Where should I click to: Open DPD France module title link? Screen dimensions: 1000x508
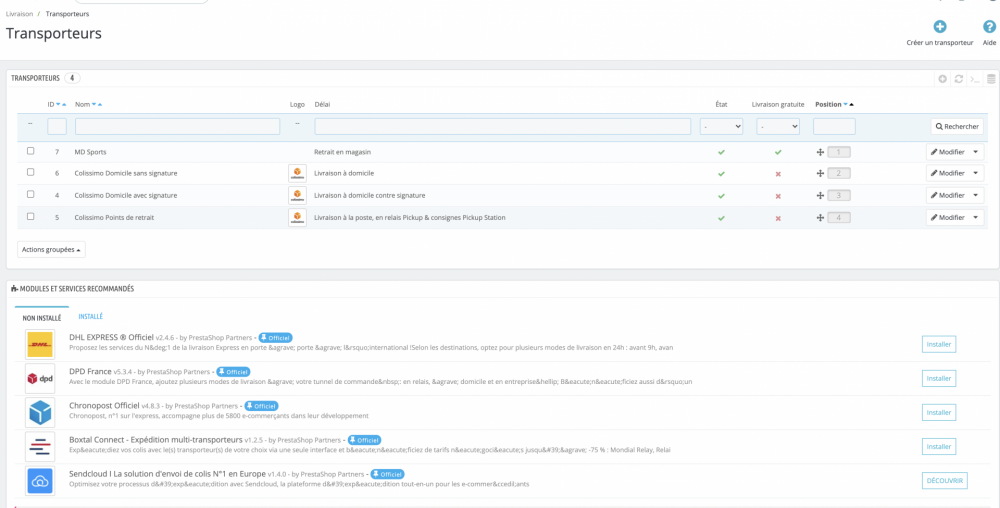click(x=90, y=371)
